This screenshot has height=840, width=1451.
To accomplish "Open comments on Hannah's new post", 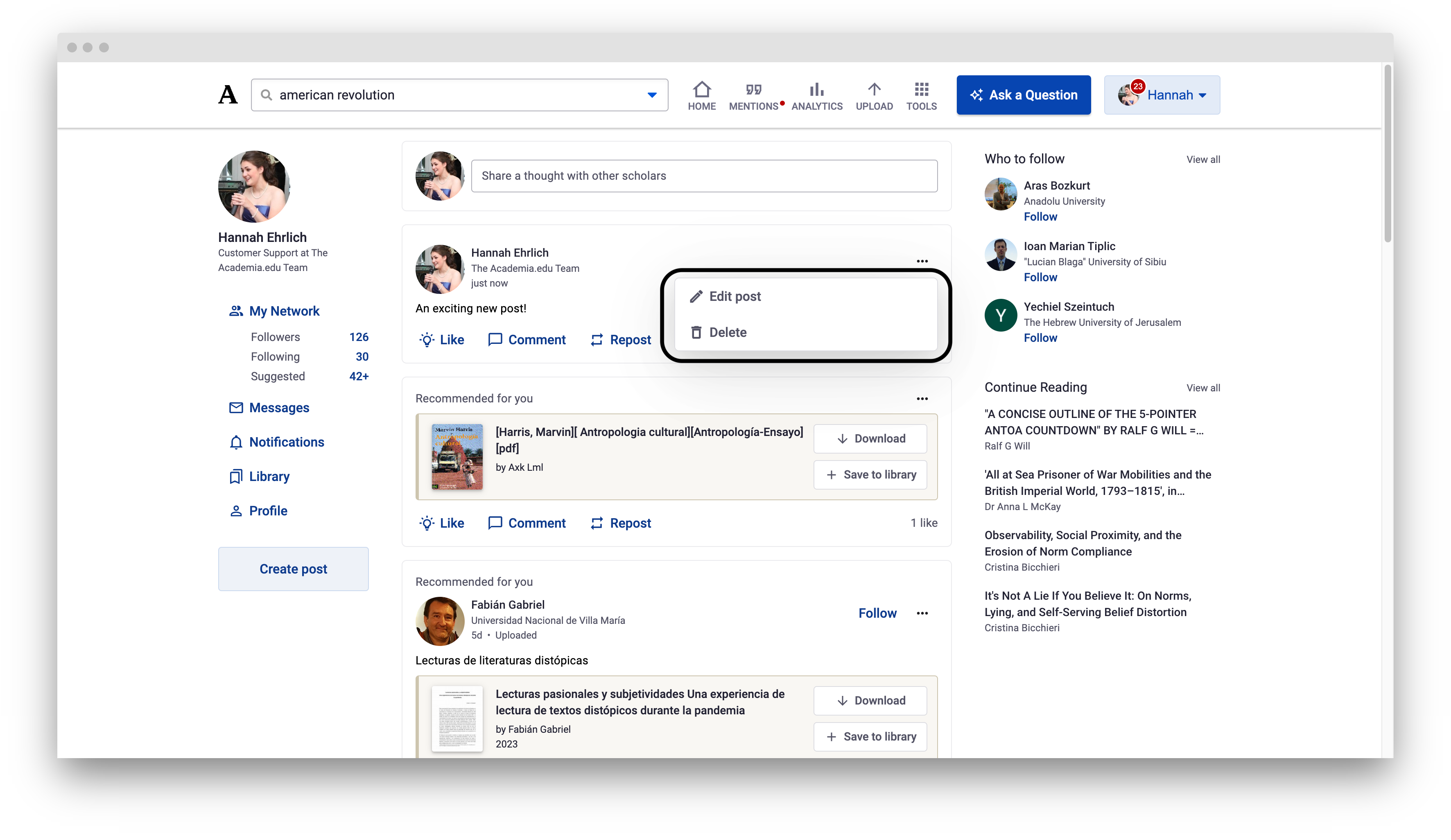I will 526,340.
